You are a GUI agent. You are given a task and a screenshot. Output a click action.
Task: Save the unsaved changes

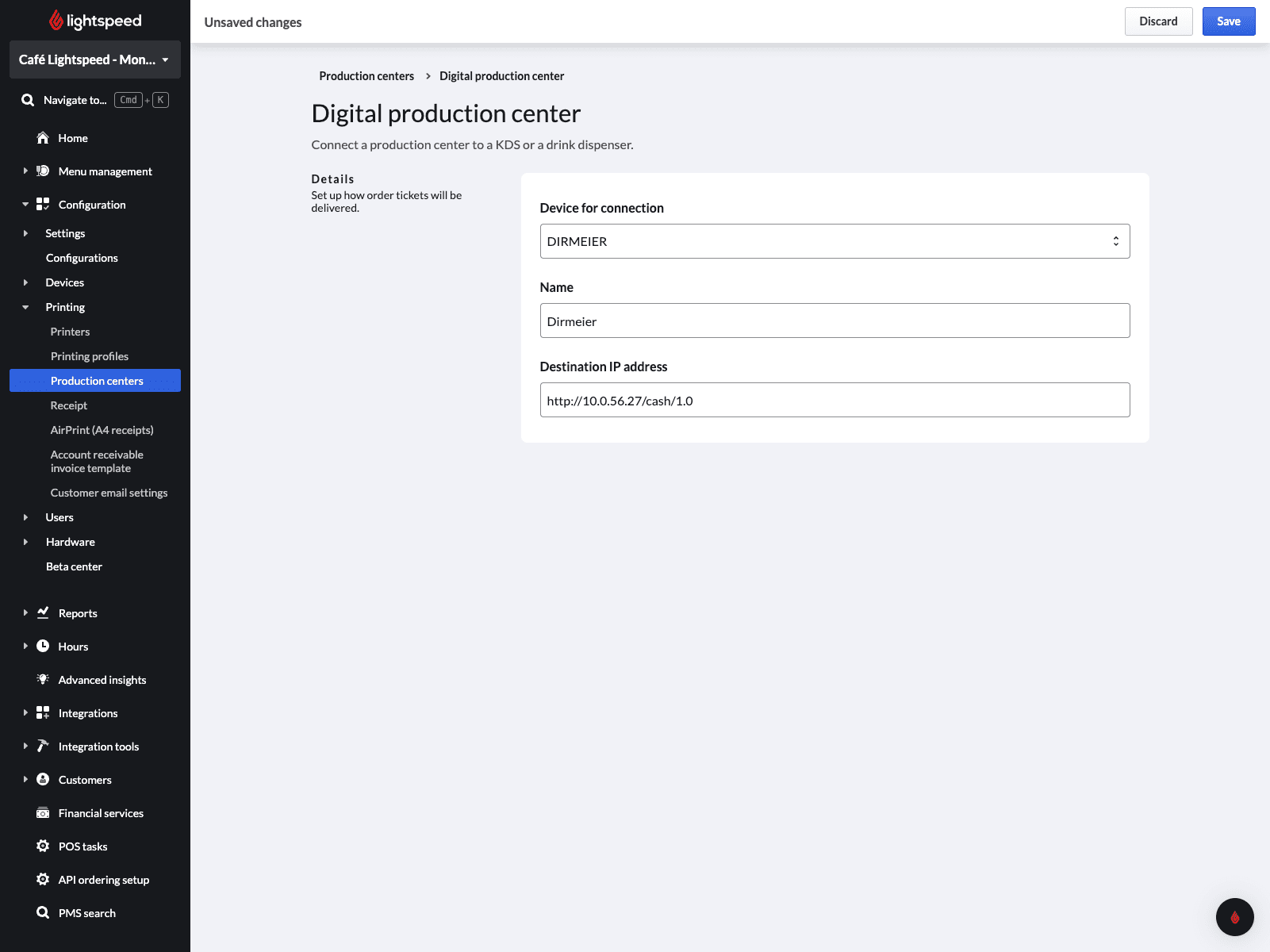pyautogui.click(x=1228, y=21)
